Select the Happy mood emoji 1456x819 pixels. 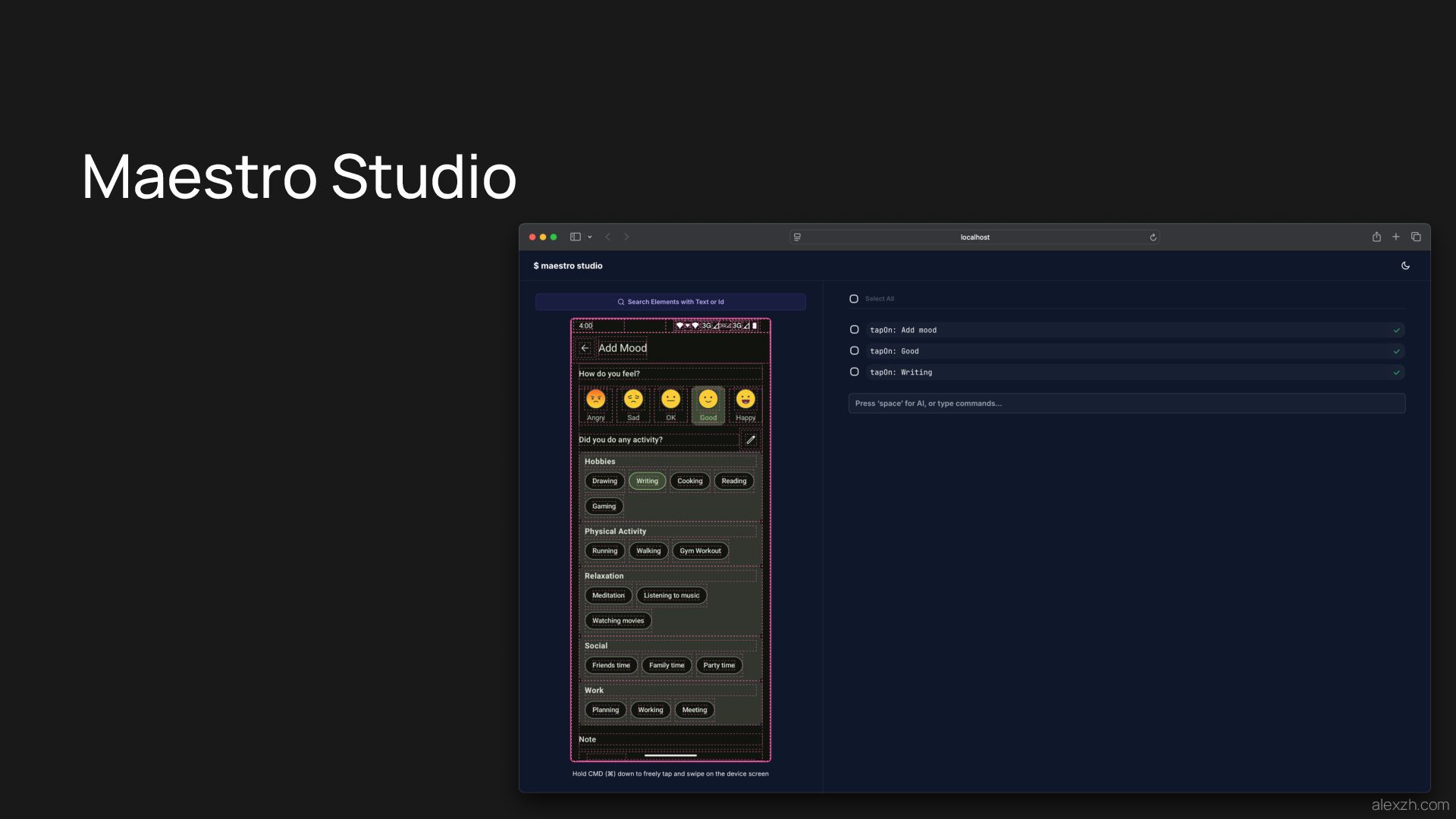point(745,400)
